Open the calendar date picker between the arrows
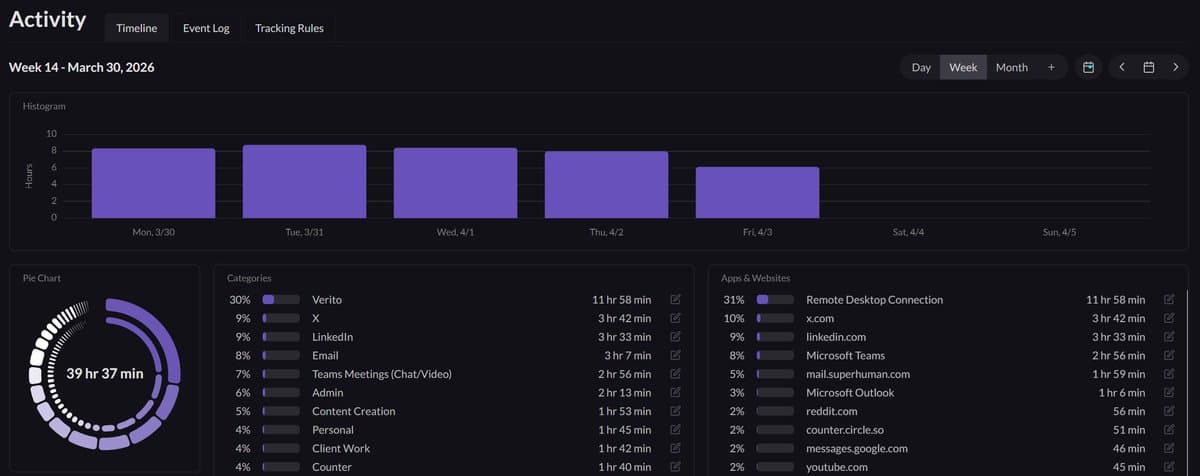 (1149, 67)
